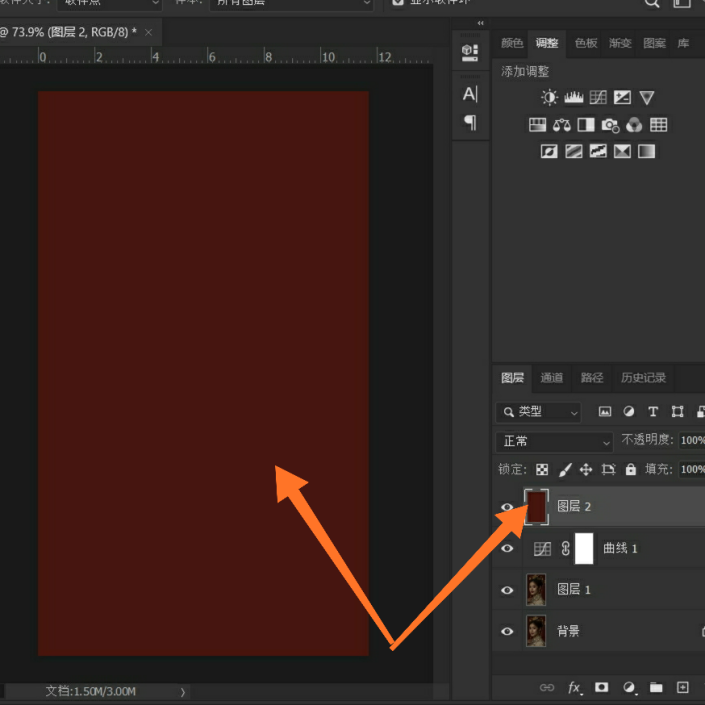Switch to the 图案 tab

654,43
